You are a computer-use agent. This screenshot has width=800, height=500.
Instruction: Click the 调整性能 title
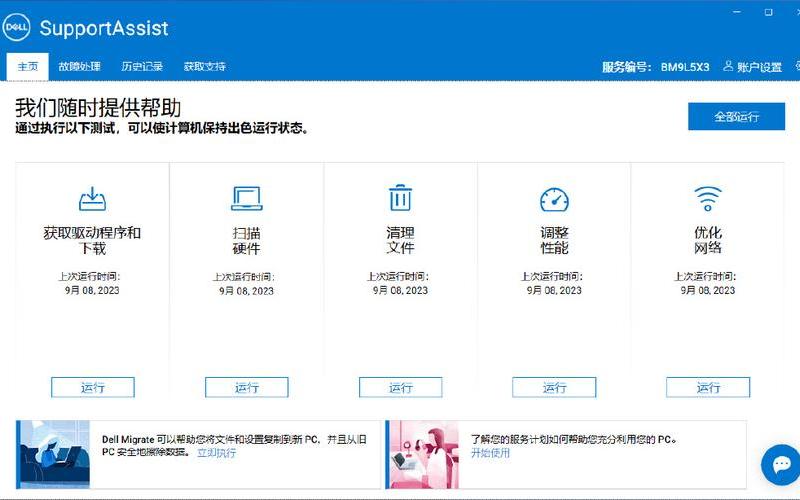554,240
